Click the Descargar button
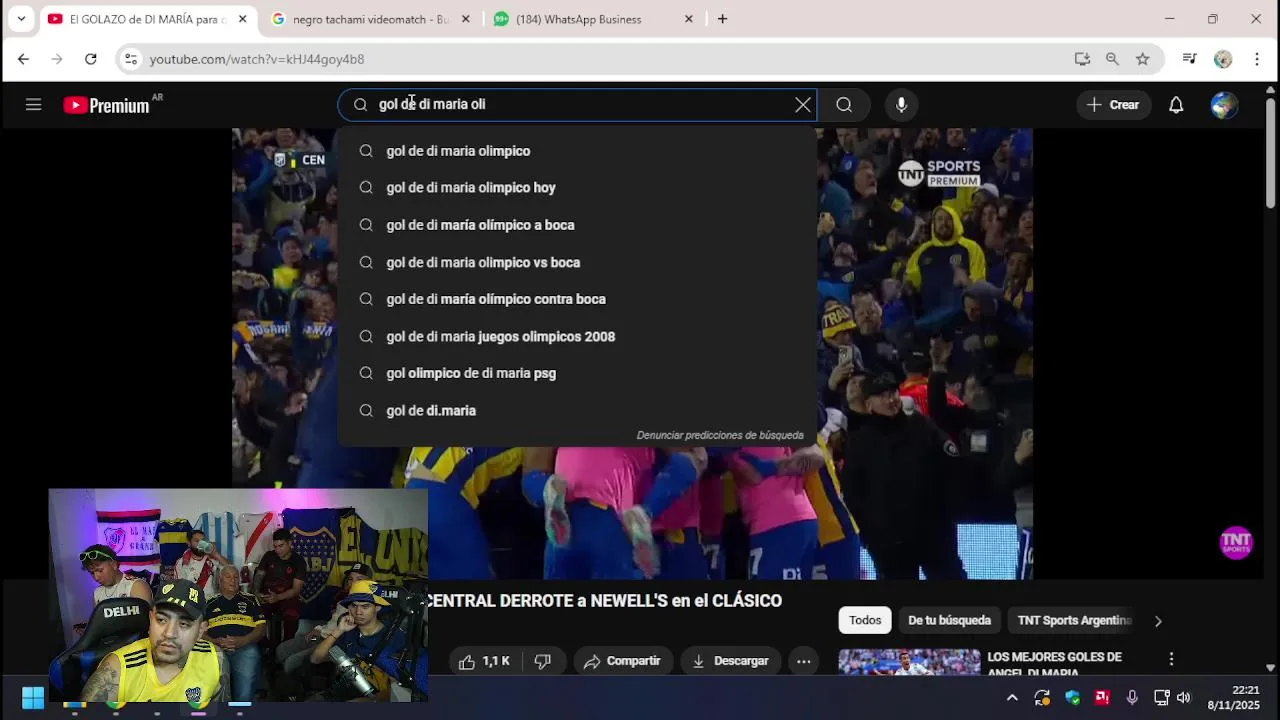 click(x=730, y=661)
